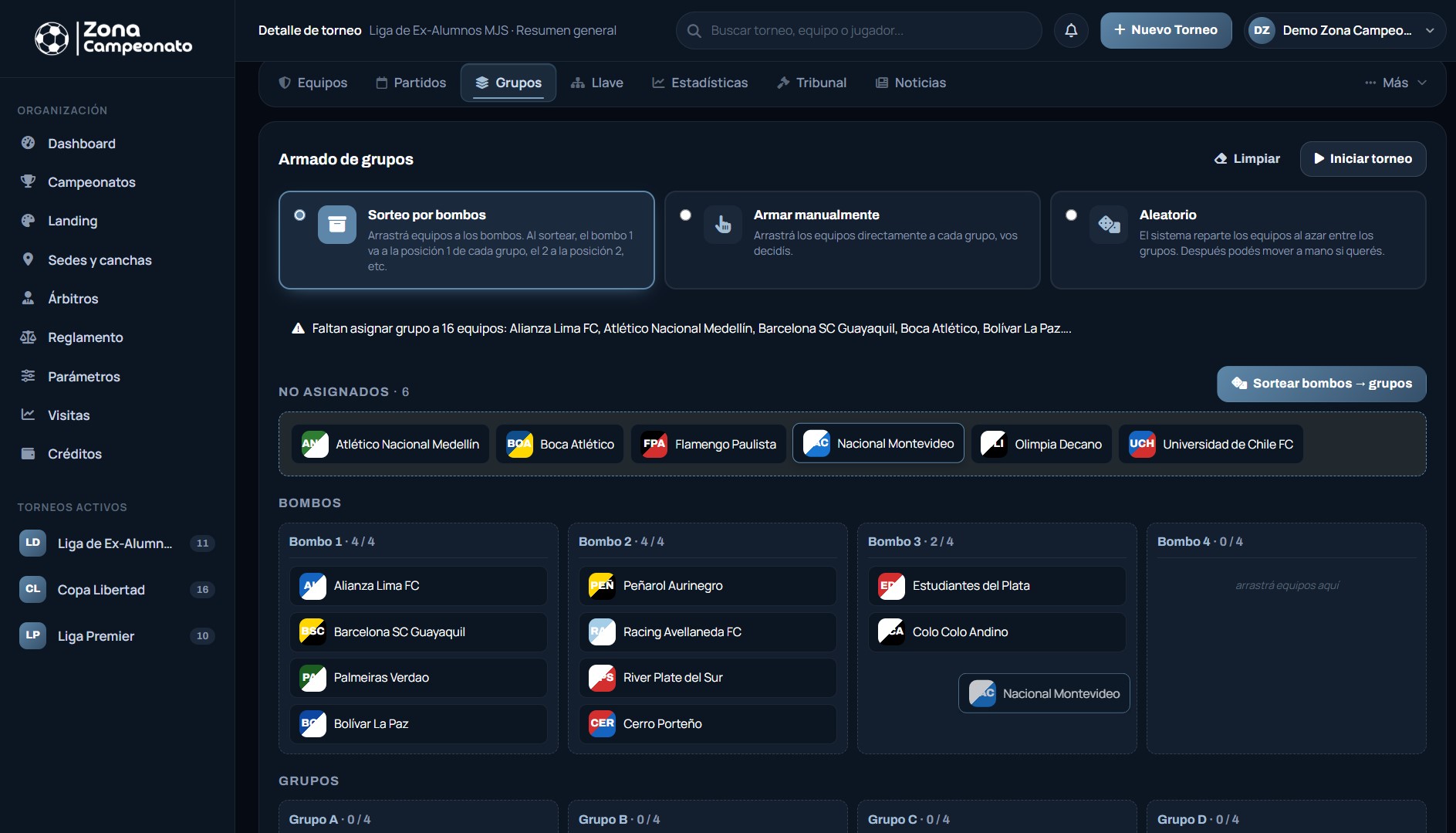
Task: Switch to the Llave tab
Action: tap(597, 83)
